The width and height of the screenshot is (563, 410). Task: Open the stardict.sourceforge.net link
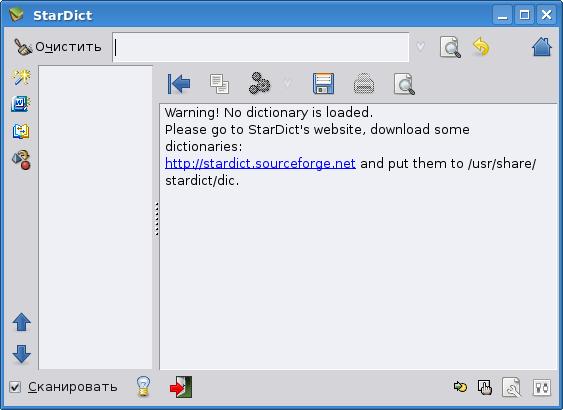coord(260,164)
